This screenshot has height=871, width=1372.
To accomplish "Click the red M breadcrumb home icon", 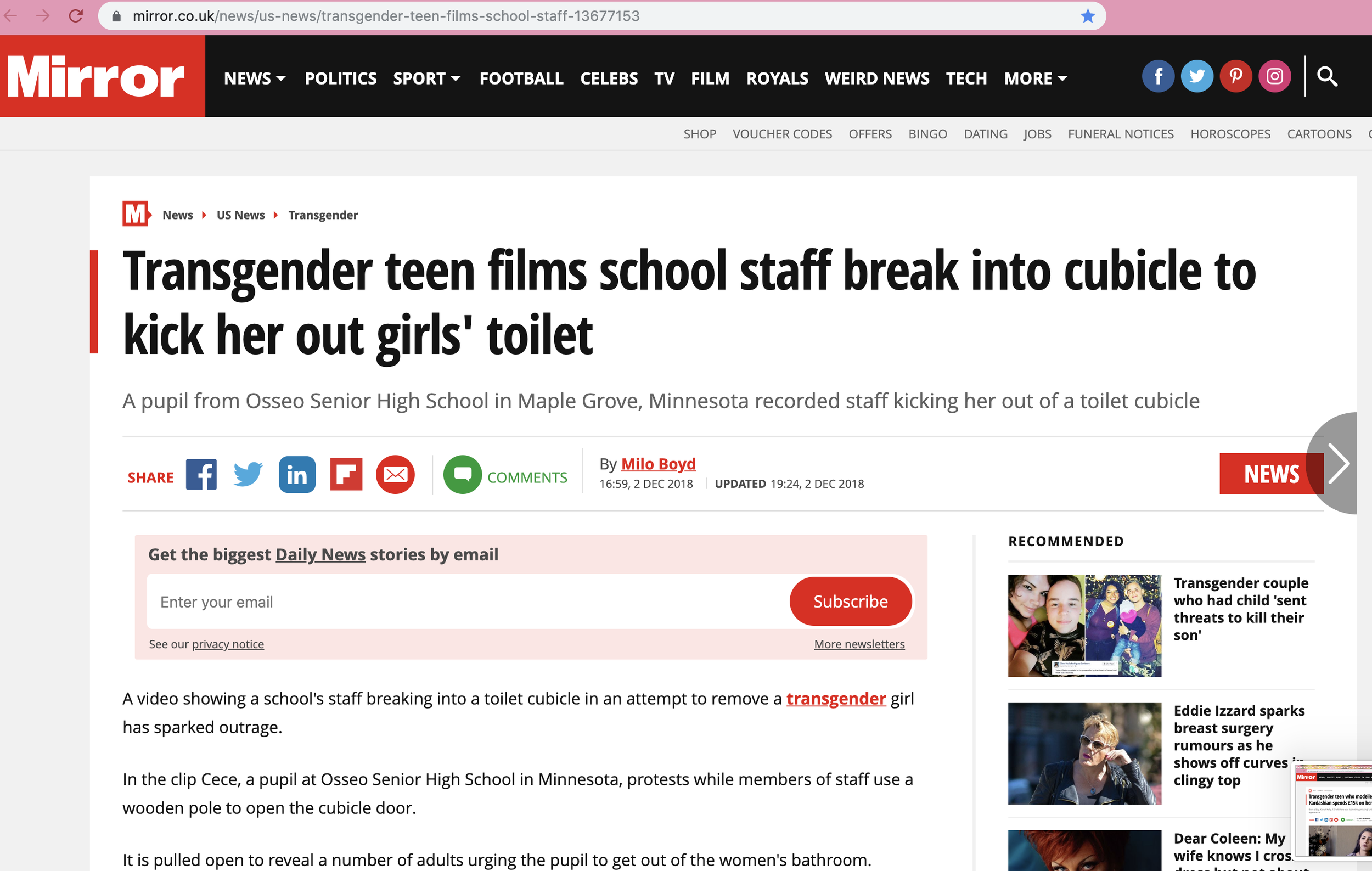I will click(136, 213).
